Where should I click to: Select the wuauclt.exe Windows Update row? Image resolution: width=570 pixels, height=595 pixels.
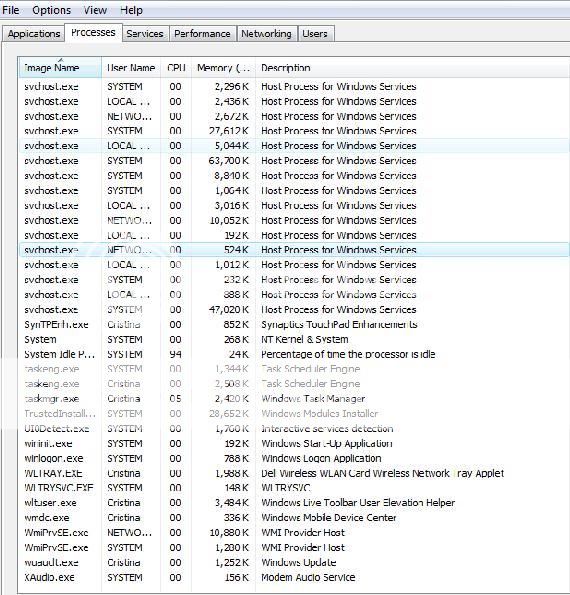294,562
